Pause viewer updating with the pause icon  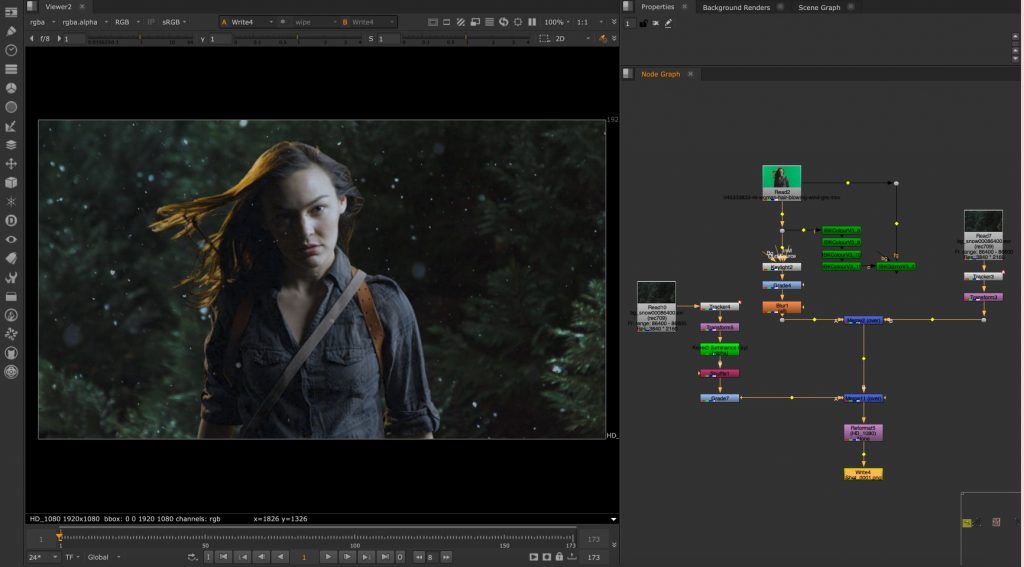pyautogui.click(x=532, y=22)
